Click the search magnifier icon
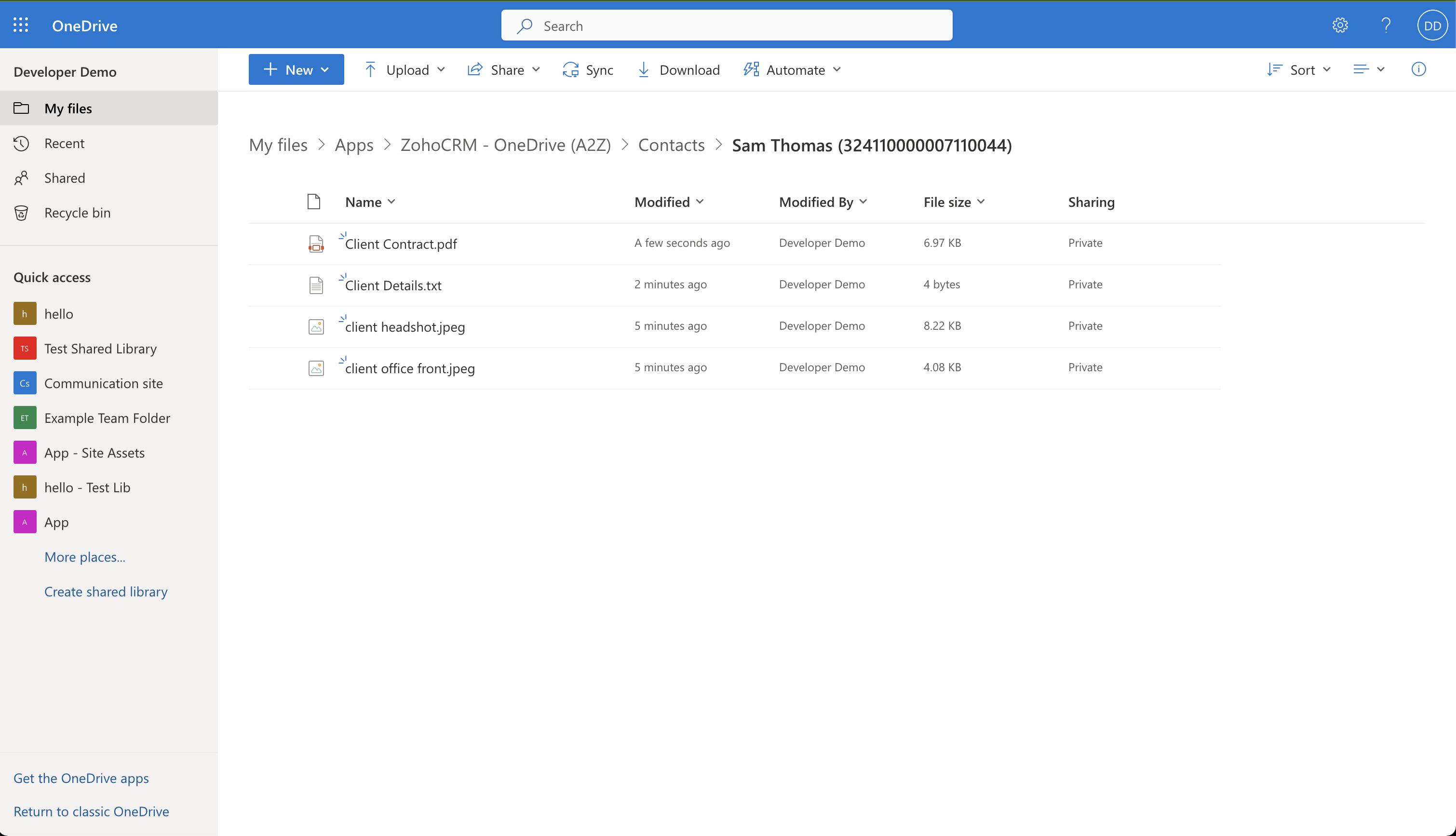The height and width of the screenshot is (836, 1456). coord(524,26)
